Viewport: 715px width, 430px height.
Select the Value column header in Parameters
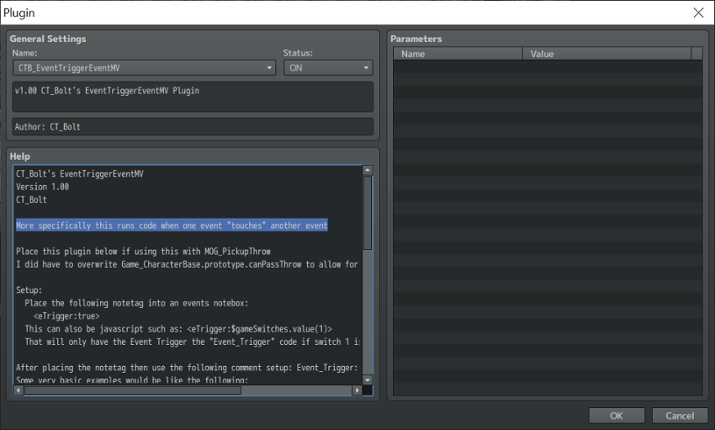[x=606, y=54]
